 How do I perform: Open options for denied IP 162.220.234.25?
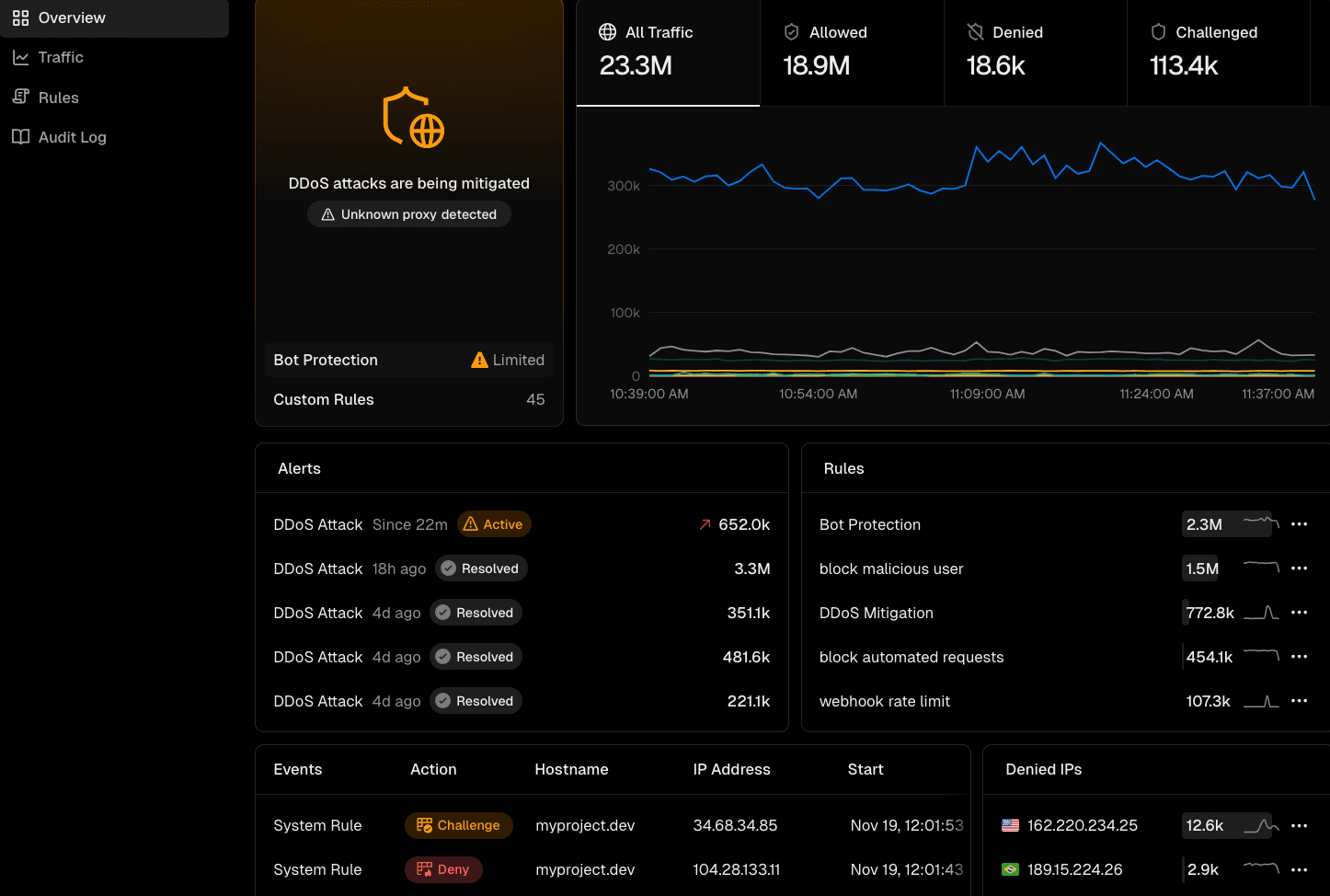click(1300, 825)
